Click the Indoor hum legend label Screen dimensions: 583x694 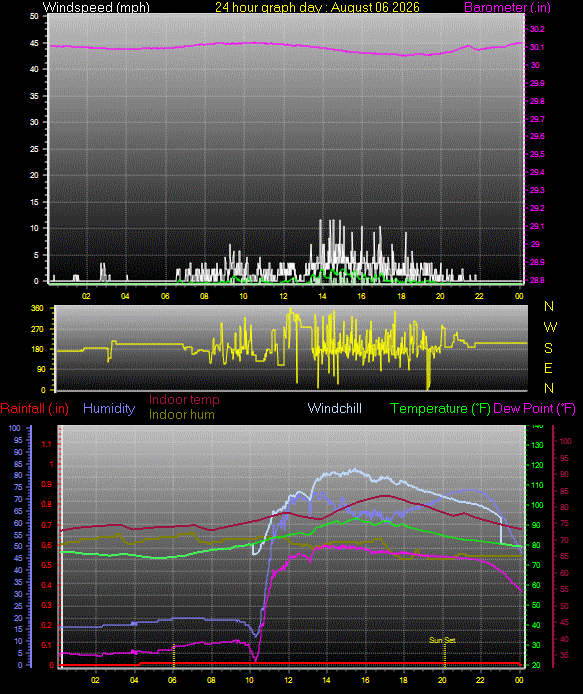pos(181,414)
